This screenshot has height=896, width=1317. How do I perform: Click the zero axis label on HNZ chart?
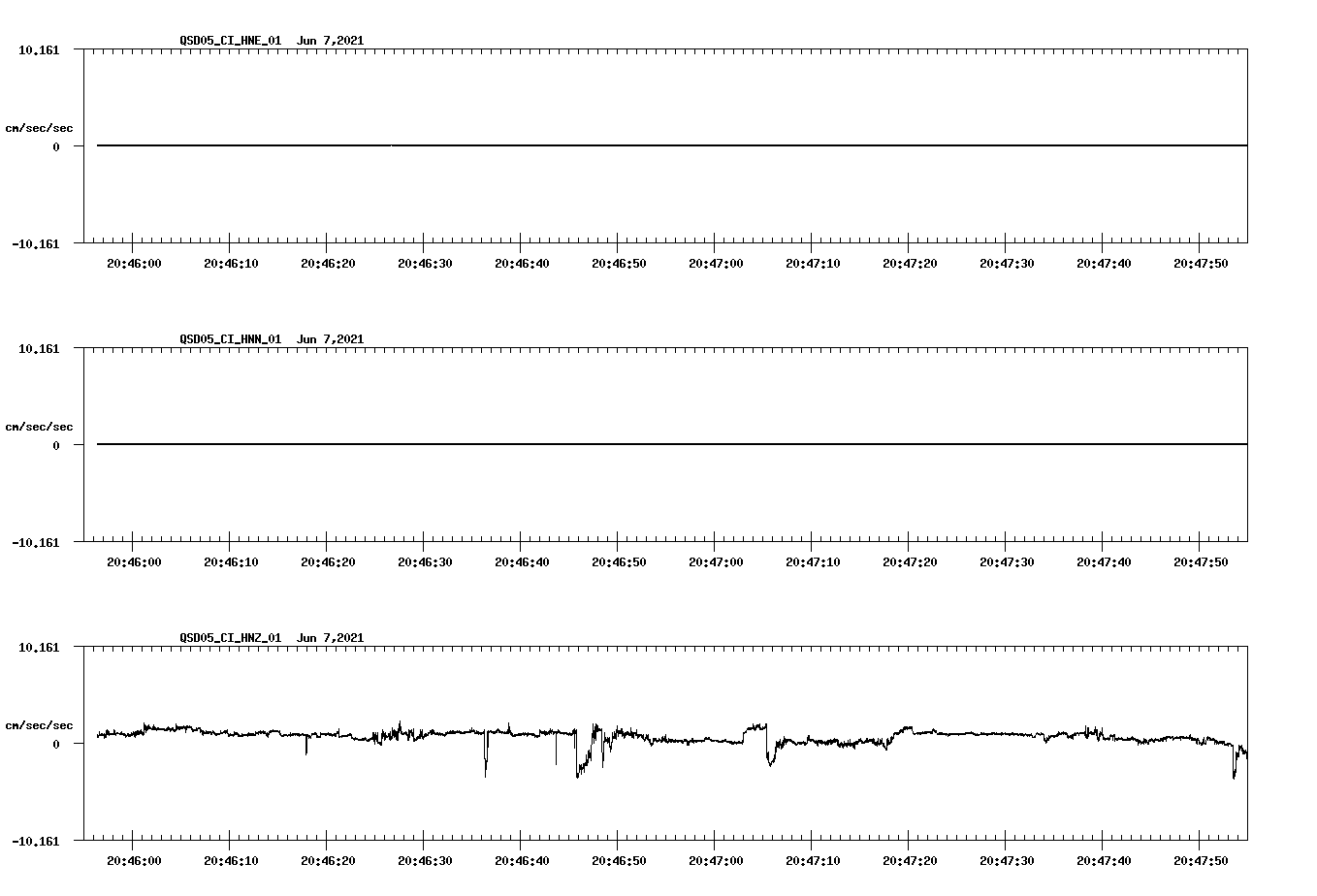pos(56,745)
